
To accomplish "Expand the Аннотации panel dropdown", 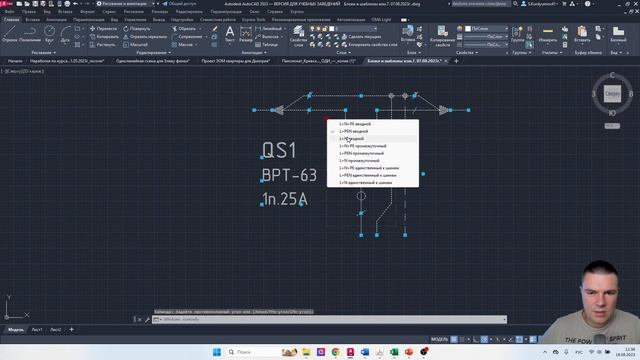I will tap(253, 53).
